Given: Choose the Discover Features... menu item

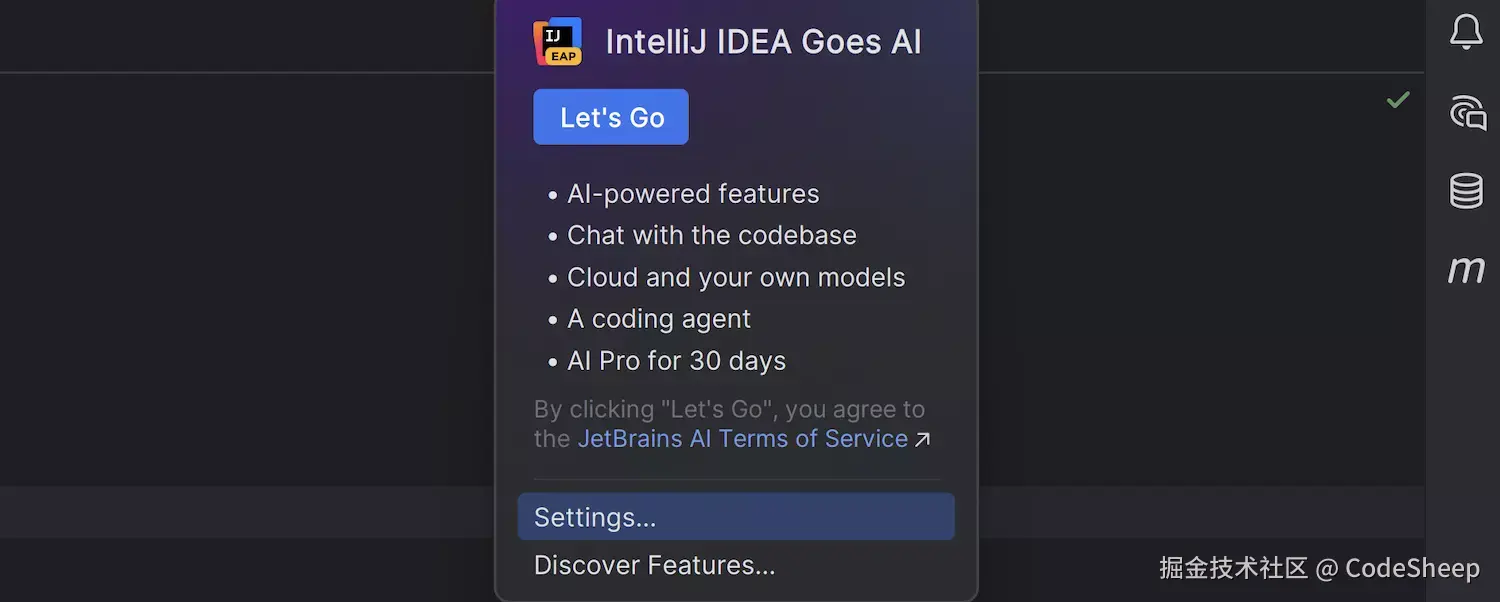Looking at the screenshot, I should coord(654,565).
